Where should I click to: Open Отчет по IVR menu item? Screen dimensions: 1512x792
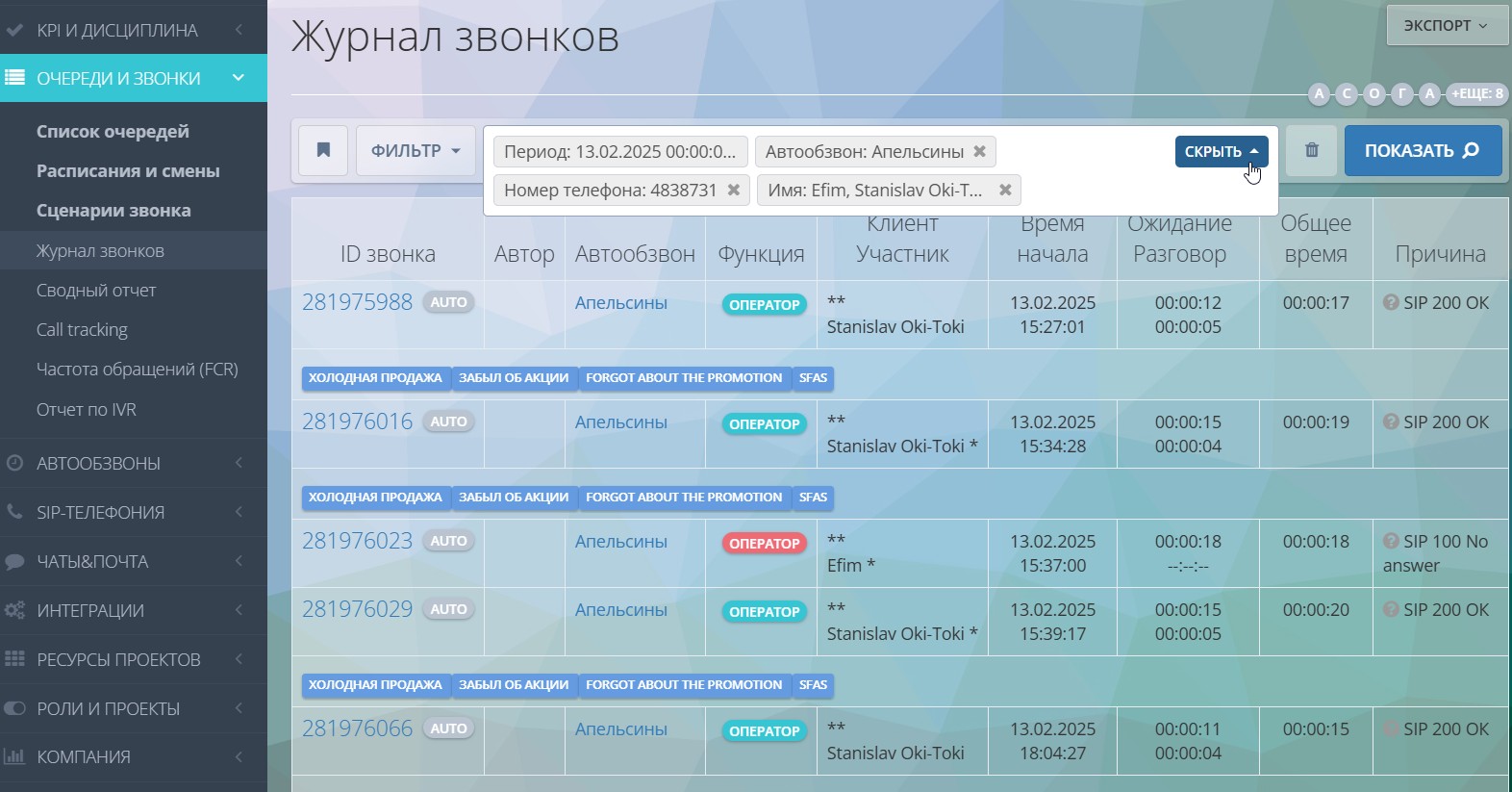[x=87, y=409]
